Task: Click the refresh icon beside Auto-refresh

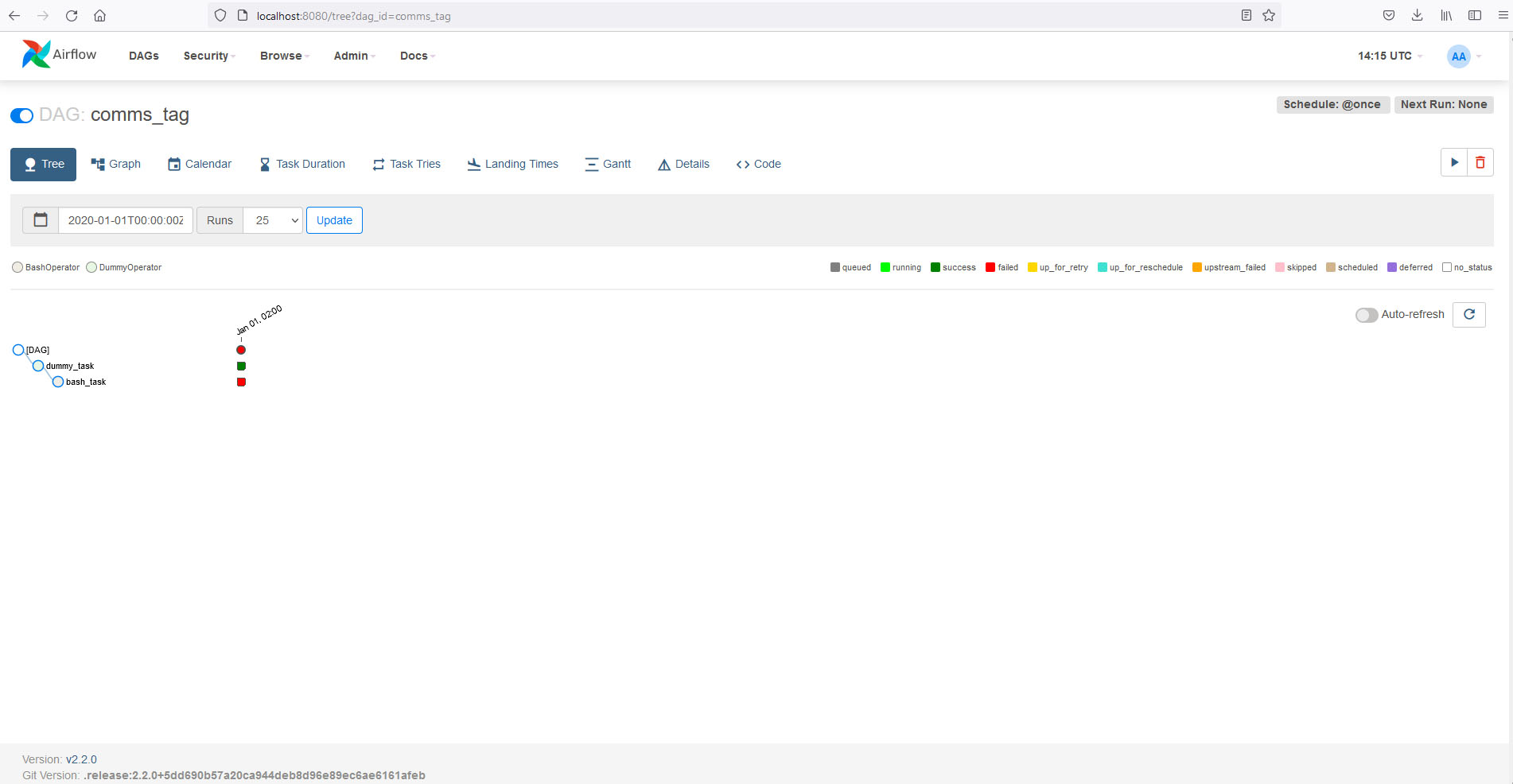Action: coord(1468,315)
